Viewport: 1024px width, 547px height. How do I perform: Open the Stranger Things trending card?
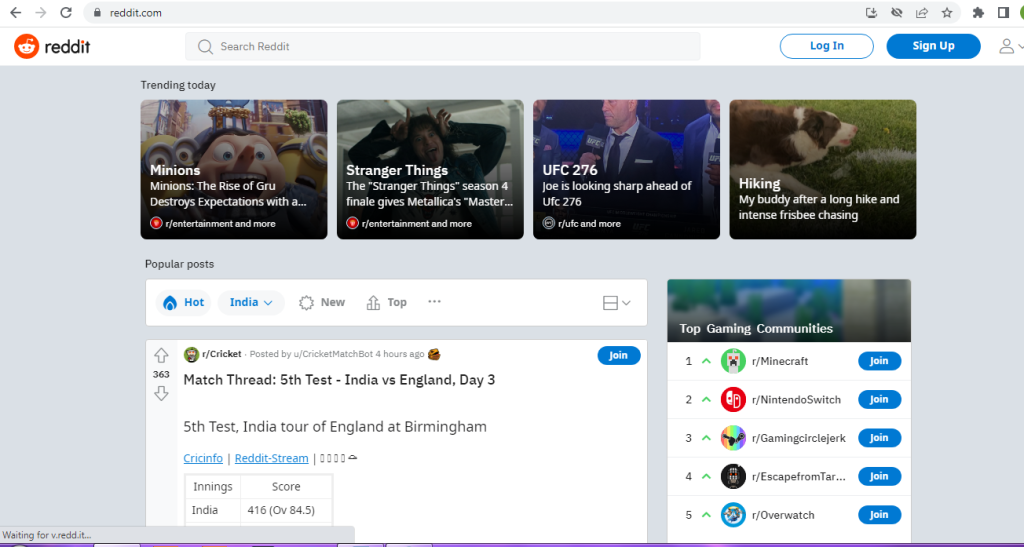(430, 170)
